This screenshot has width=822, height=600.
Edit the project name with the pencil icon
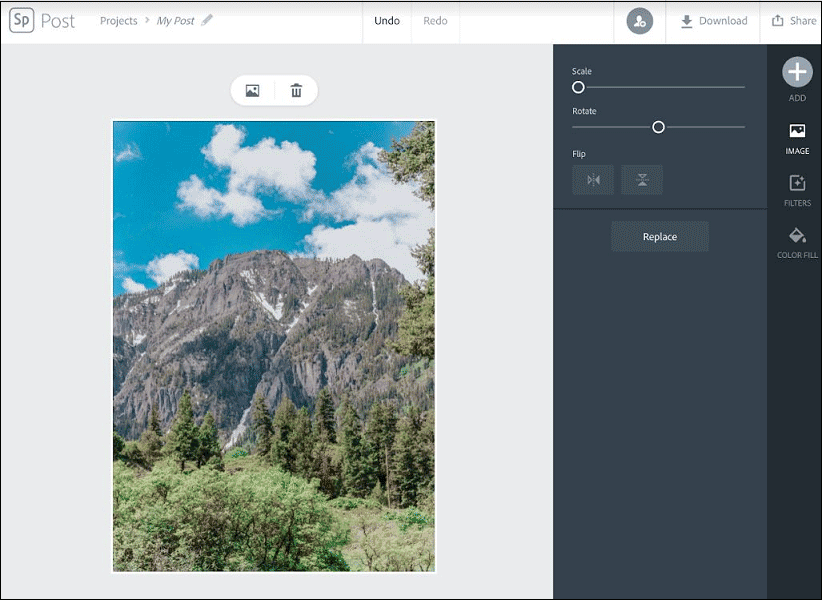207,20
